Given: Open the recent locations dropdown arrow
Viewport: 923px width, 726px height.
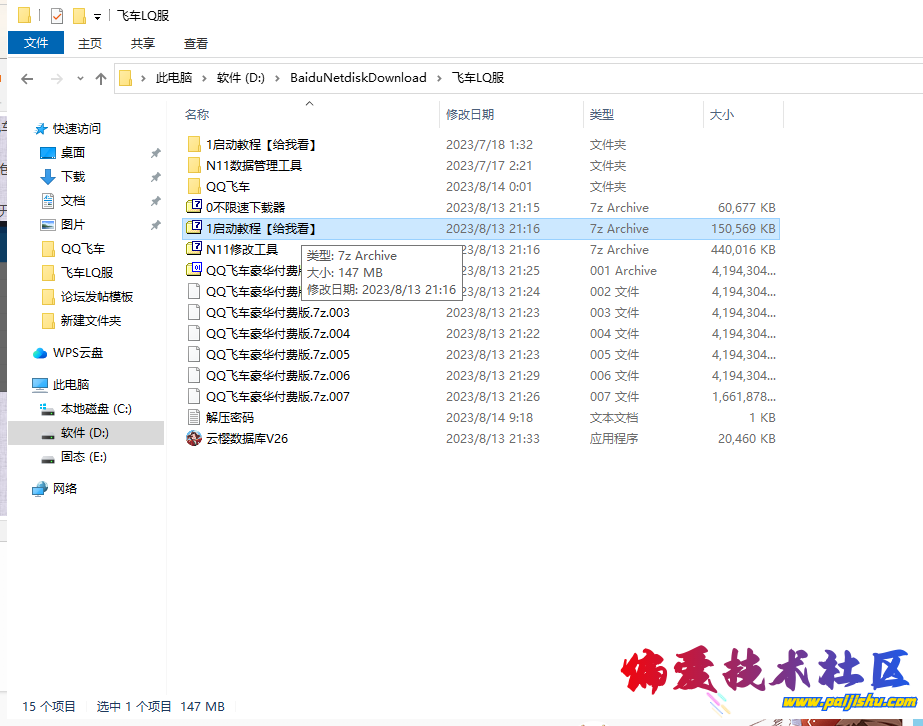Looking at the screenshot, I should coord(80,78).
